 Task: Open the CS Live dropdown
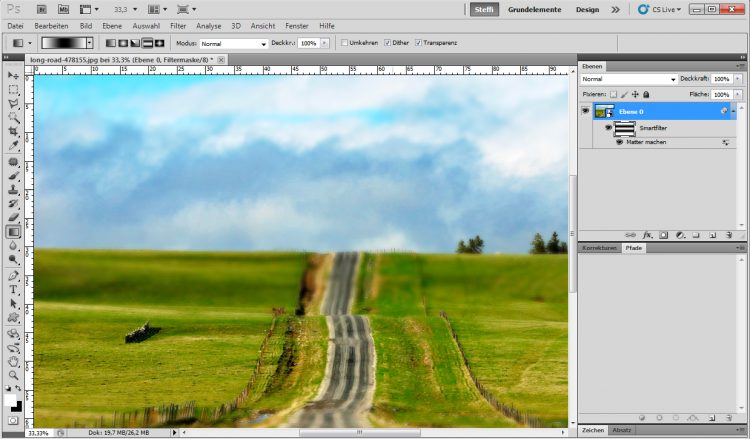pos(660,10)
